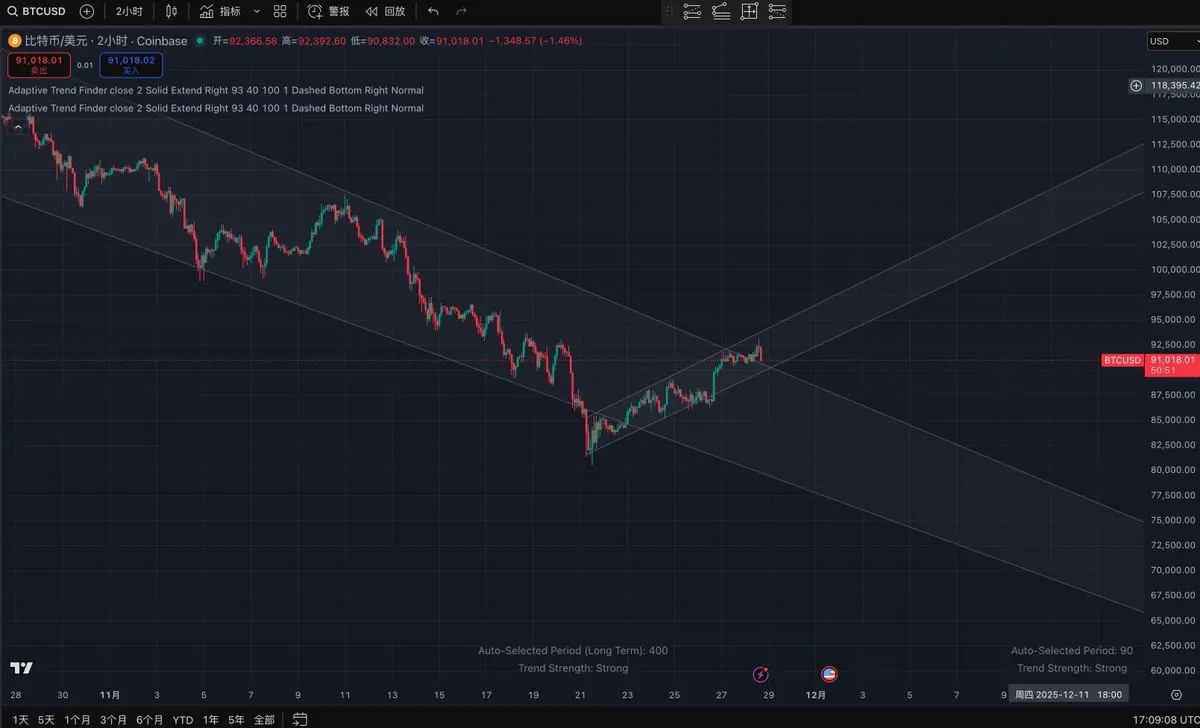Set the date range to 3个月
1200x728 pixels.
coord(114,719)
